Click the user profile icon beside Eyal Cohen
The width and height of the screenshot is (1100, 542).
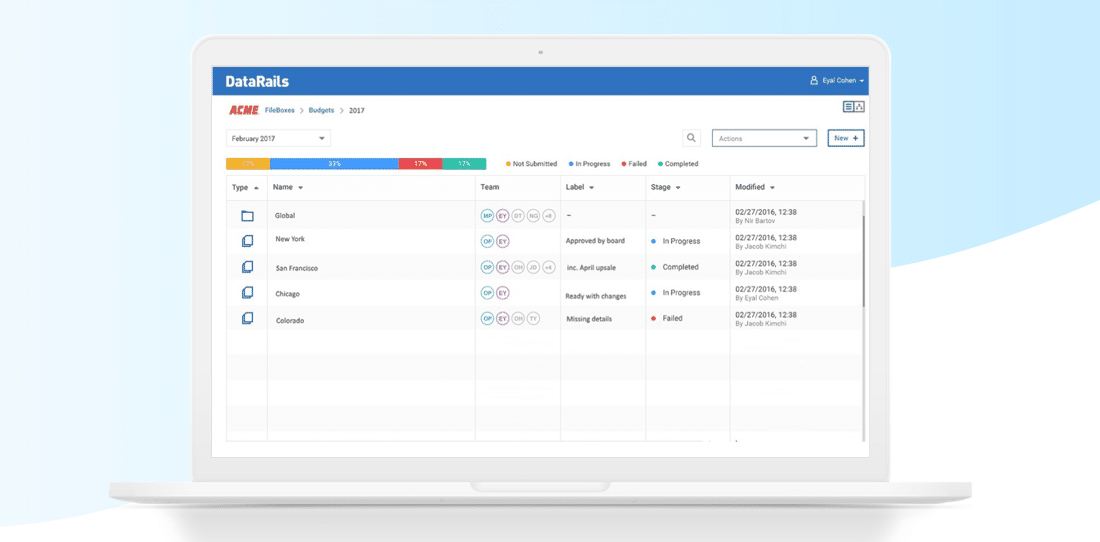click(814, 81)
